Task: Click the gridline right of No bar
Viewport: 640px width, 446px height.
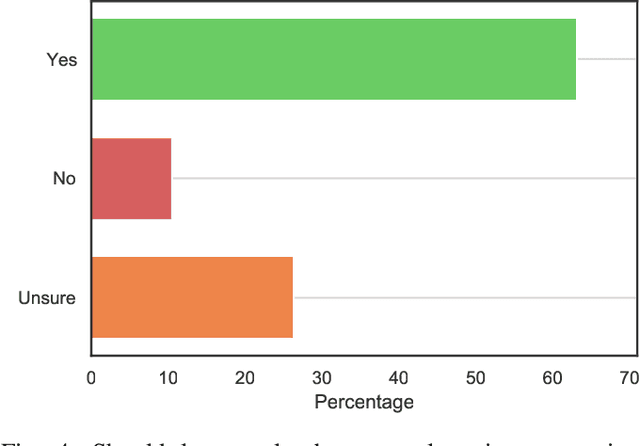Action: [400, 178]
